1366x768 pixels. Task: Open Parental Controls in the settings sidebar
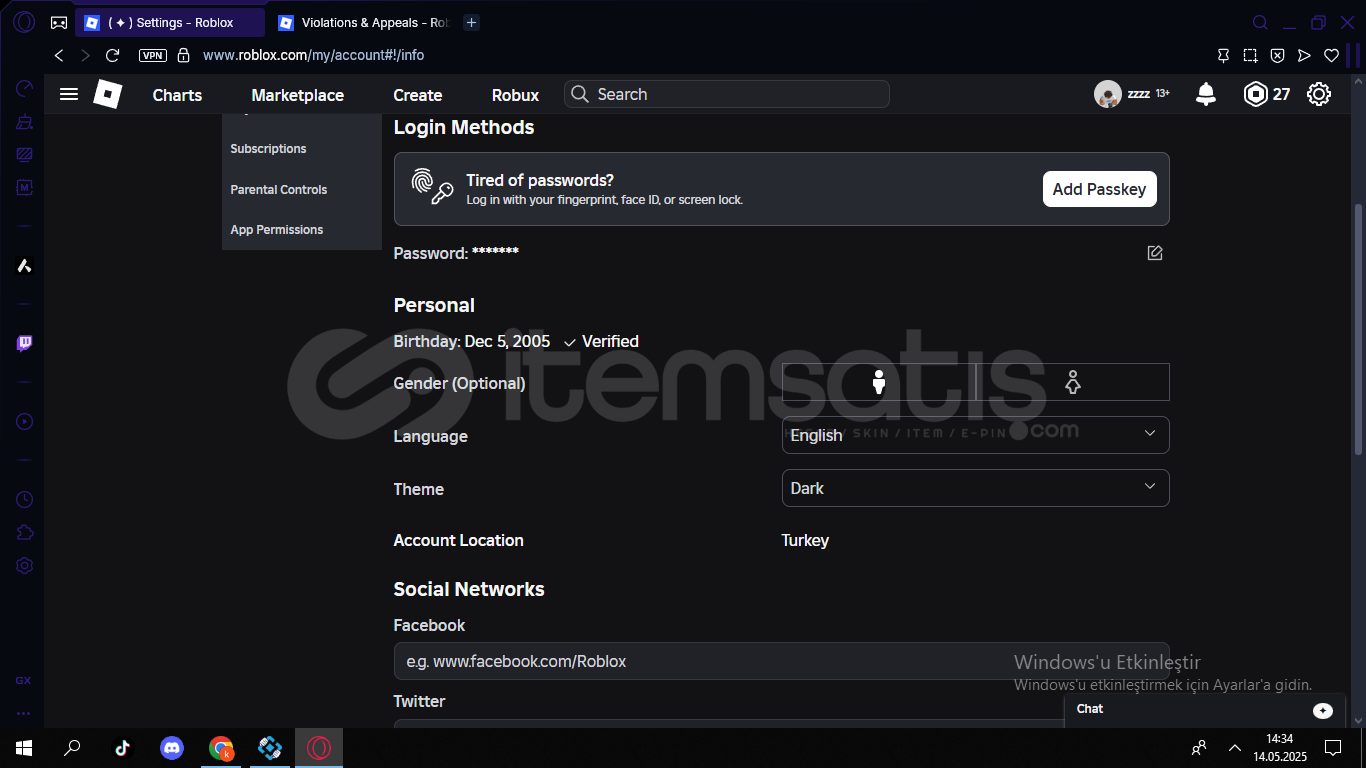(279, 190)
